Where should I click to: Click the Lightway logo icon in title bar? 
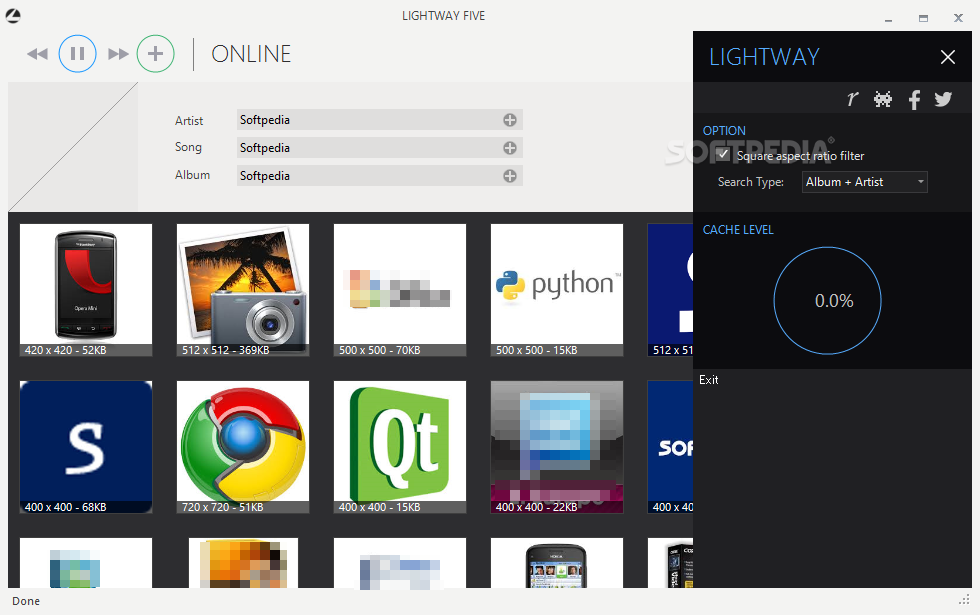tap(13, 16)
